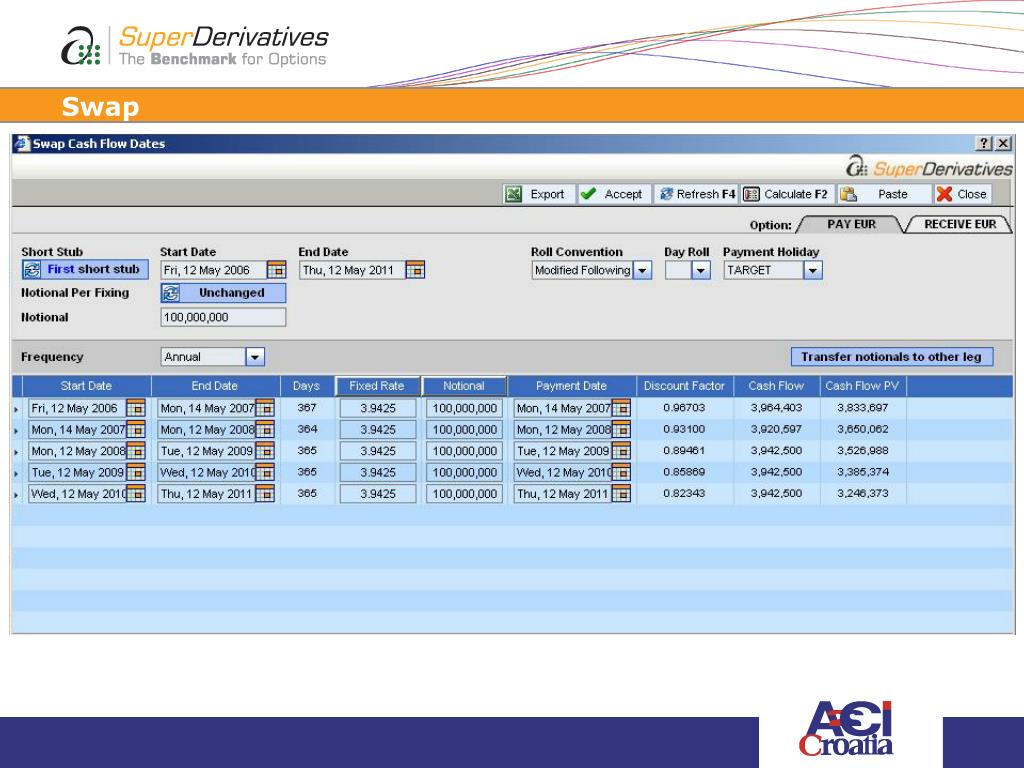Click the Payment Date column header
This screenshot has height=768, width=1024.
point(571,386)
